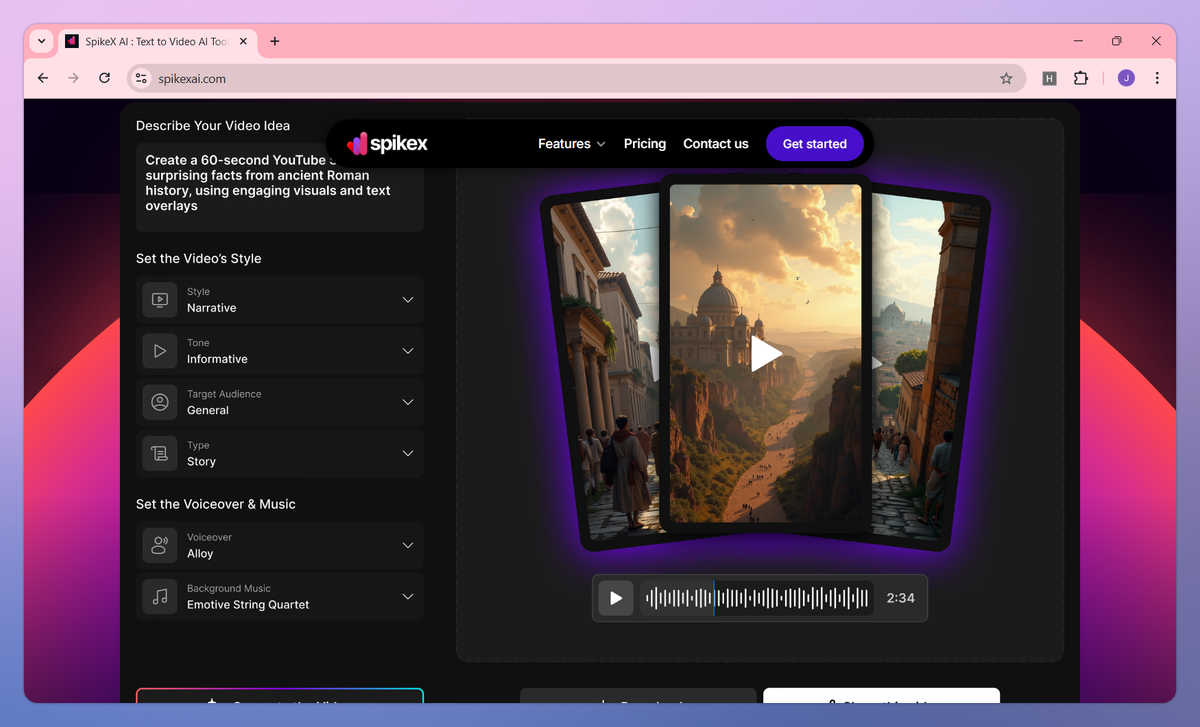Close the SpikeX AI tab
1200x727 pixels.
tap(243, 41)
